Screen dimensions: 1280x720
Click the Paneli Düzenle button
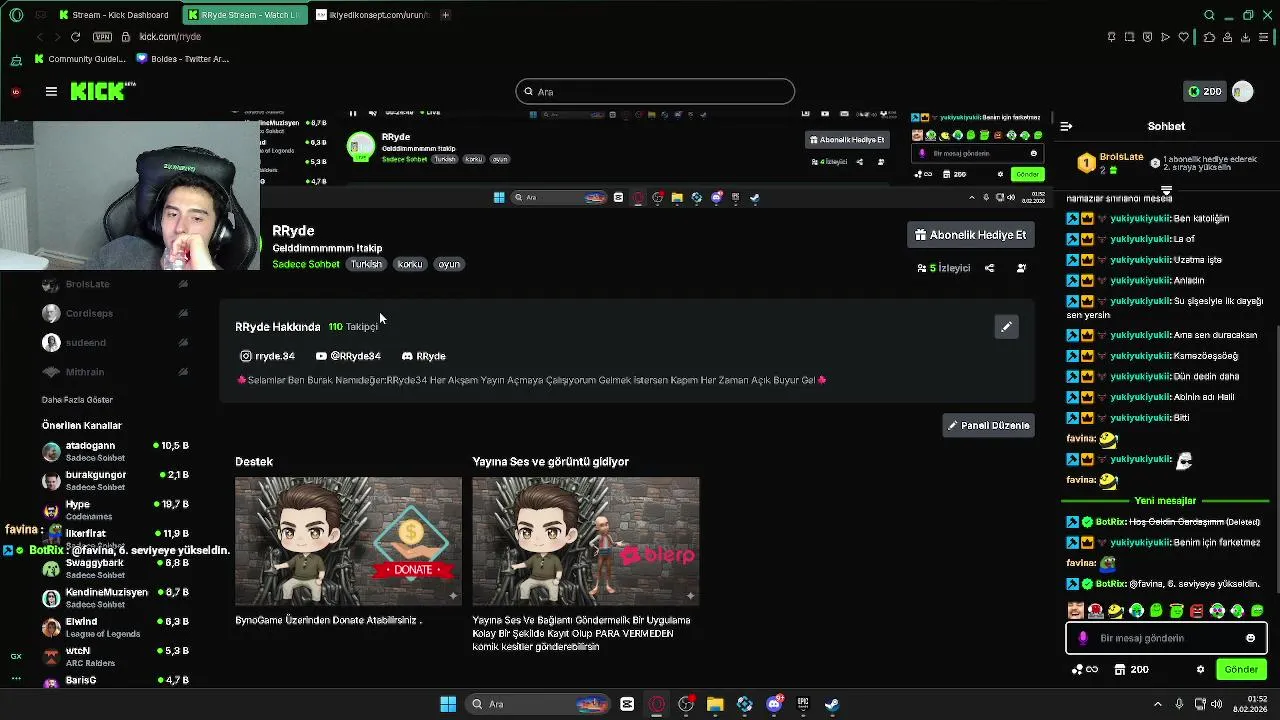(x=988, y=425)
